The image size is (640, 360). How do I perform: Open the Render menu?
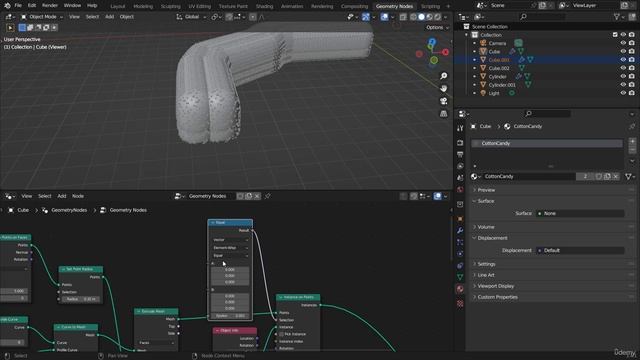coord(50,6)
